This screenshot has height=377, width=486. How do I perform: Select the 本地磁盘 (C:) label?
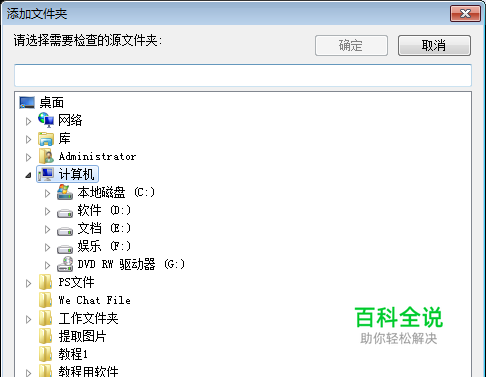tap(116, 192)
